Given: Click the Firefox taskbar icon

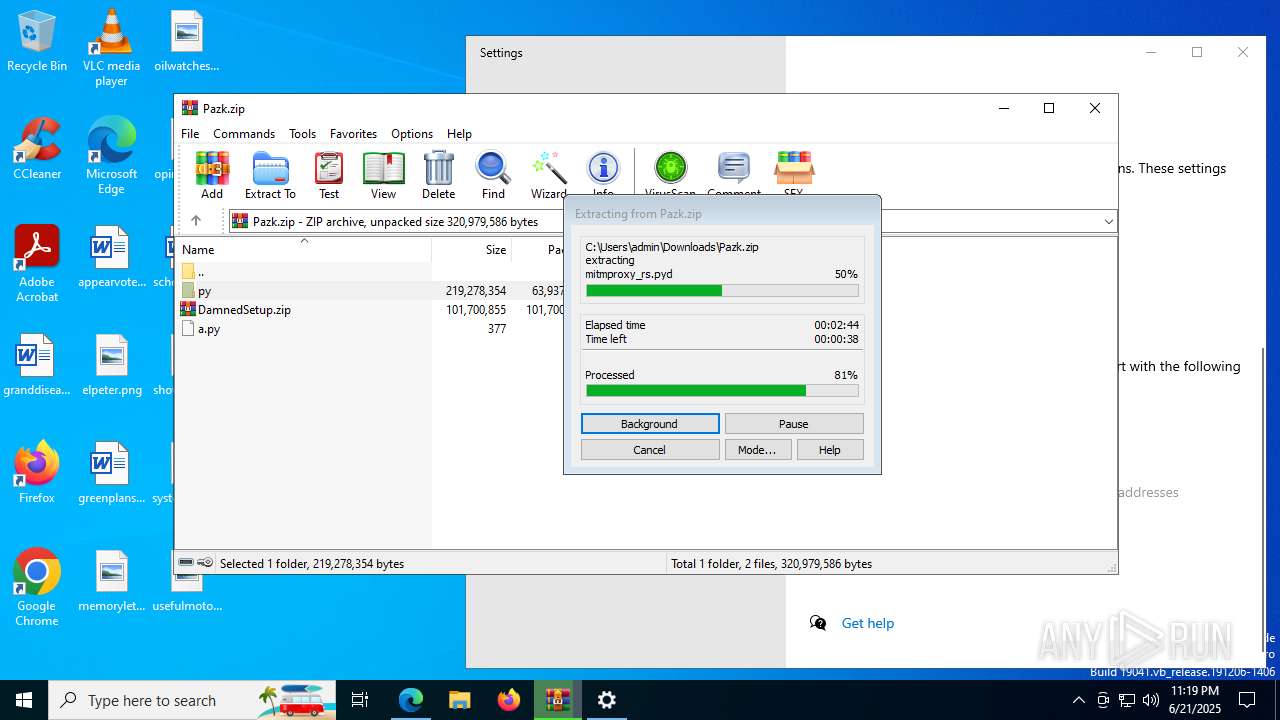Looking at the screenshot, I should (509, 700).
